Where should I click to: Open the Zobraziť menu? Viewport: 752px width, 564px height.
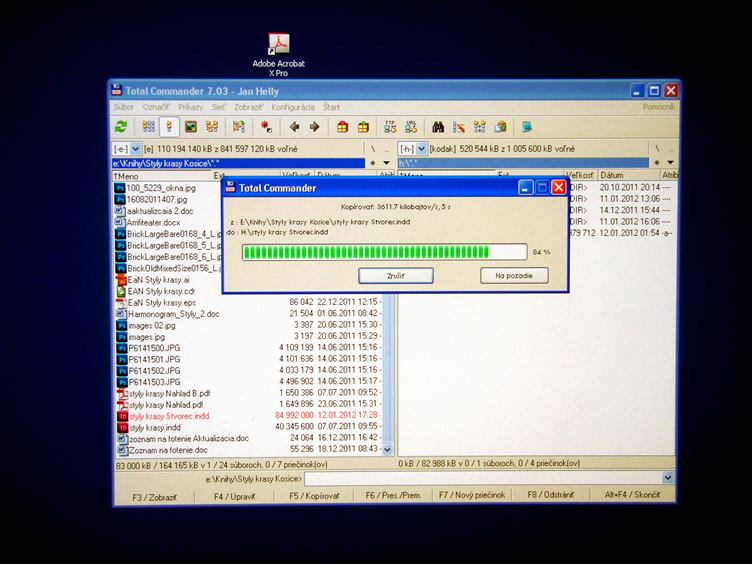[249, 107]
